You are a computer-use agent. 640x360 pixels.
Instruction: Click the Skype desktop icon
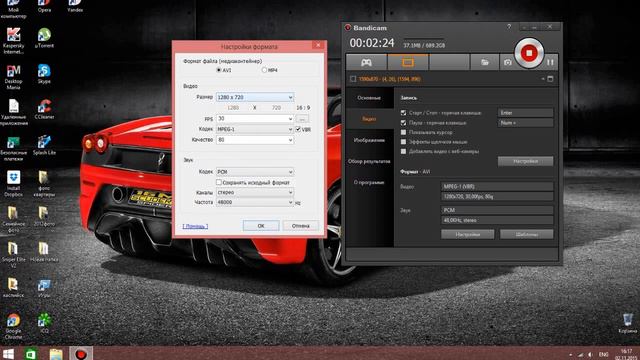44,74
